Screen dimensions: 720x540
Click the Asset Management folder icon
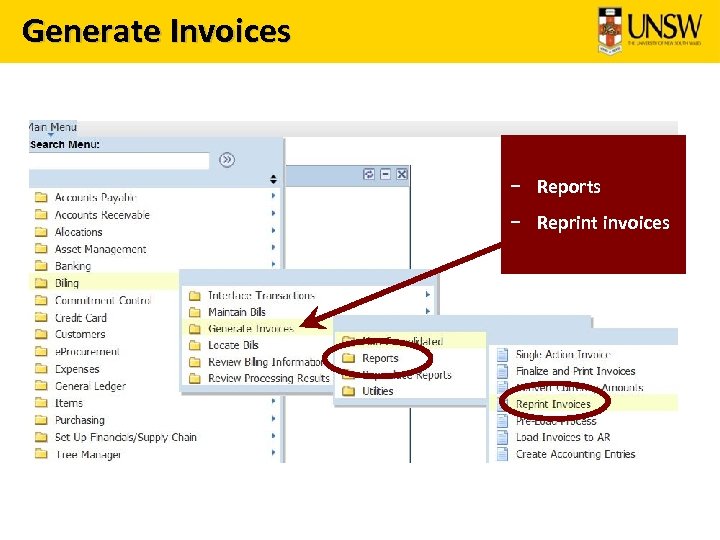point(41,249)
